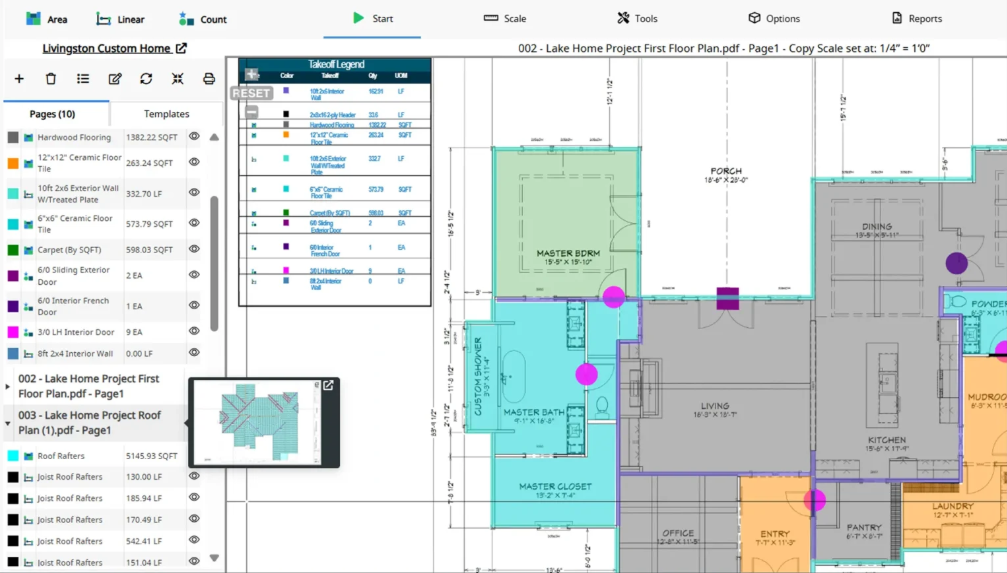Collapse 003 - Lake Home Roof Plan page
Viewport: 1007px width, 573px height.
pyautogui.click(x=8, y=423)
